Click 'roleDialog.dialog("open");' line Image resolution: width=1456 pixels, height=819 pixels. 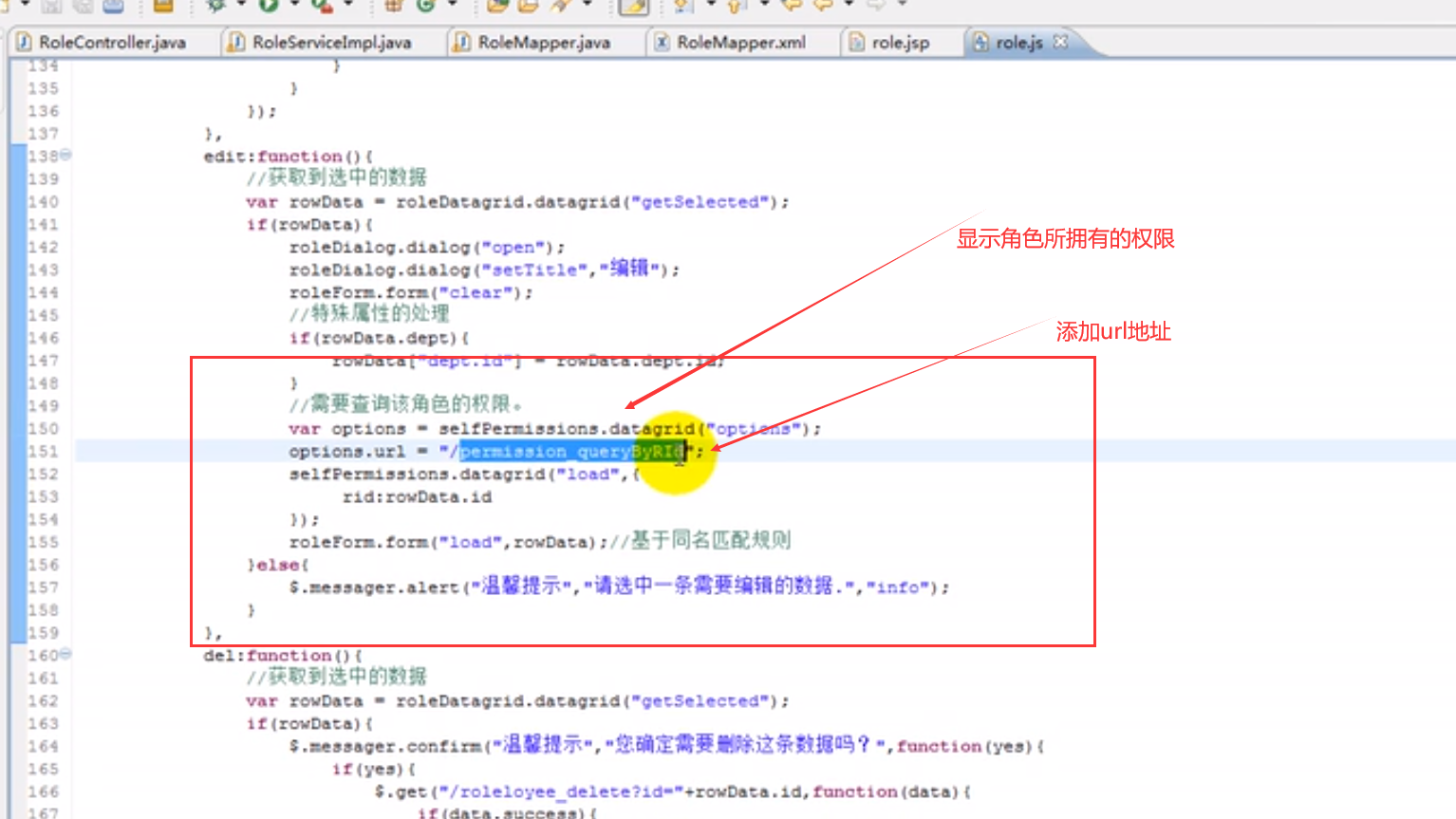pos(427,247)
